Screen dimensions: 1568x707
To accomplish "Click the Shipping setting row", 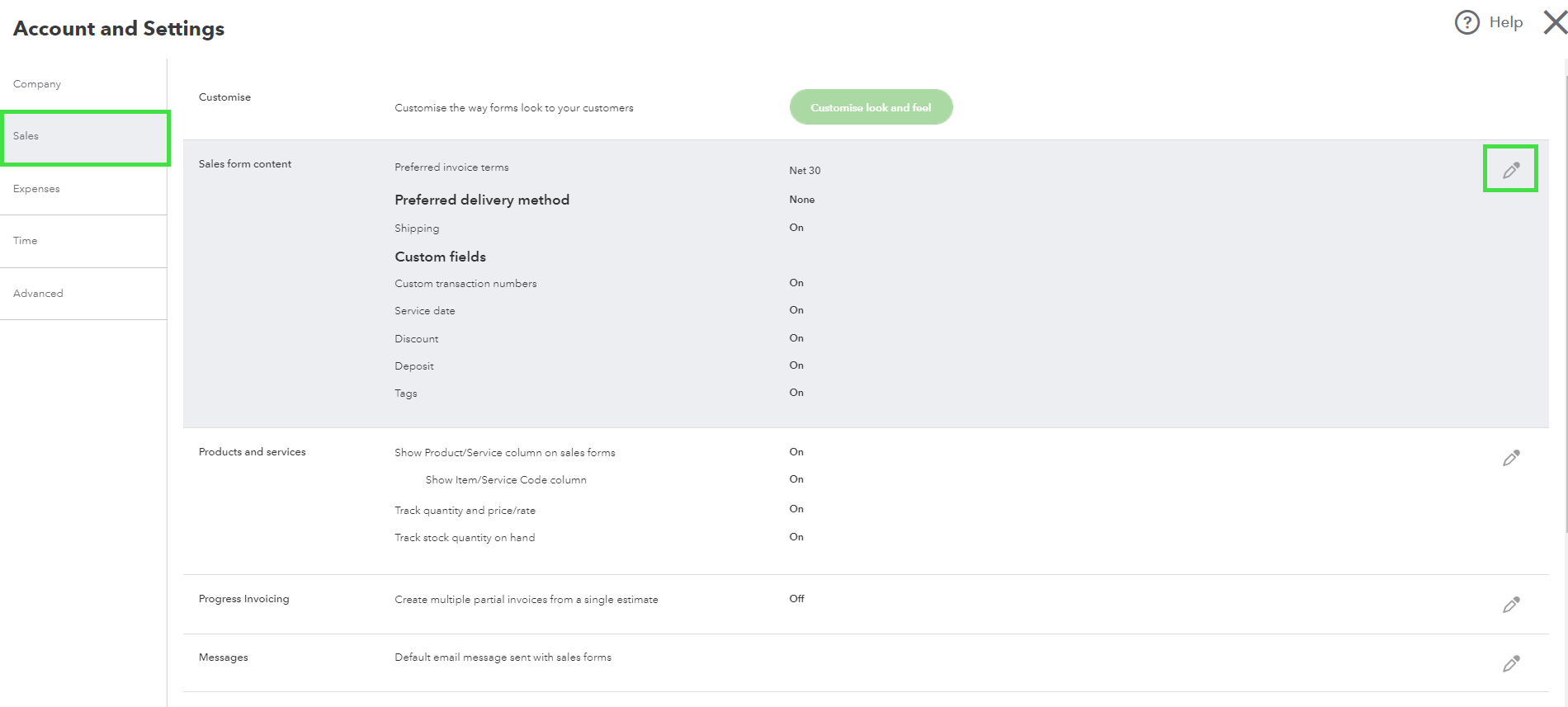I will tap(417, 229).
